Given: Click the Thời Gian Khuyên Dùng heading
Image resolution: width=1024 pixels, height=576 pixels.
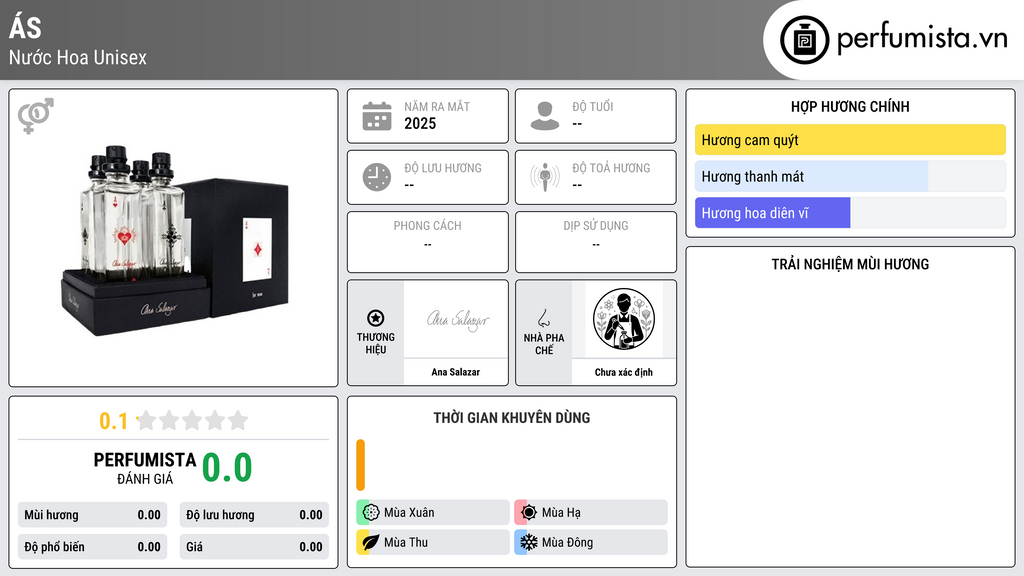Looking at the screenshot, I should click(512, 418).
